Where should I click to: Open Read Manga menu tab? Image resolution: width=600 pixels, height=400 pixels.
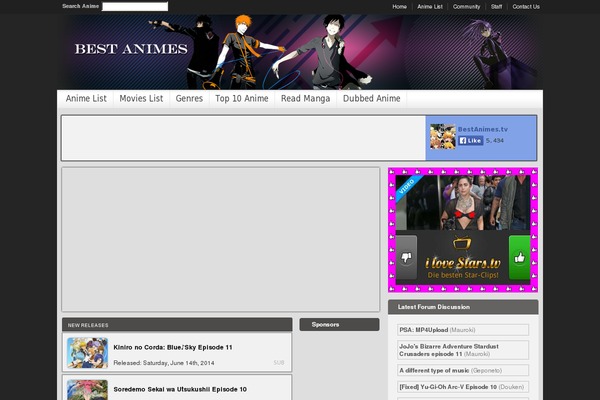click(x=305, y=98)
